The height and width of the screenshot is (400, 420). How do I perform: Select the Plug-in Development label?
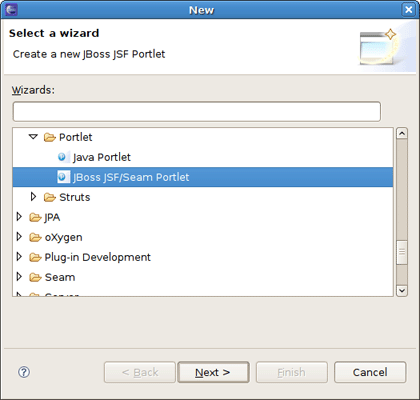coord(98,257)
